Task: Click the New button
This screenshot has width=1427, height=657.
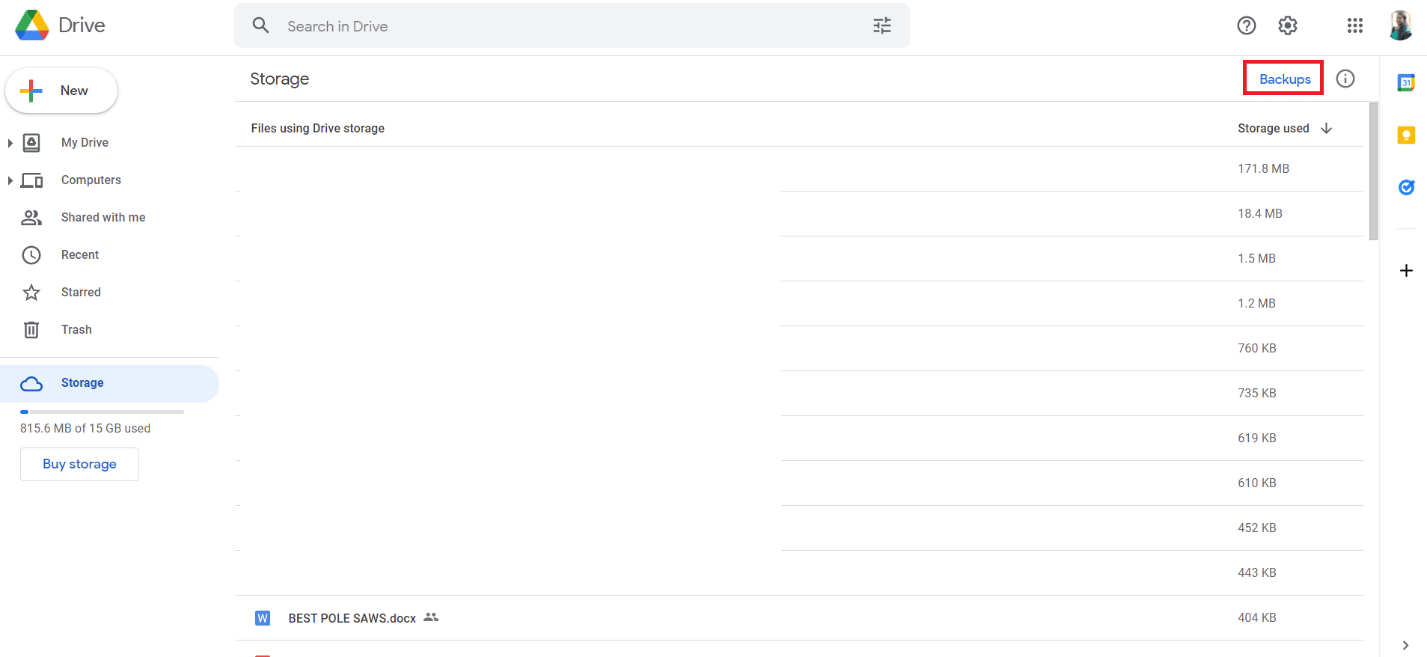Action: pos(61,91)
